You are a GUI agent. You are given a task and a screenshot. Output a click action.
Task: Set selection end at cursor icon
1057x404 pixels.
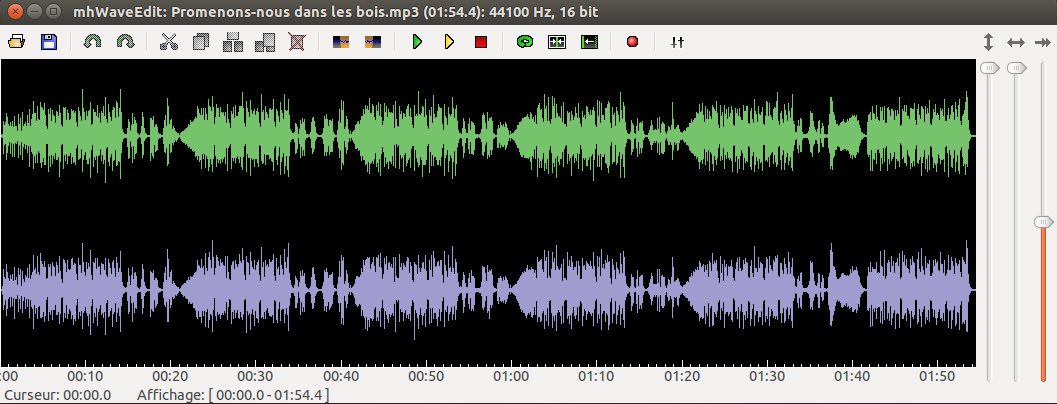click(x=373, y=42)
